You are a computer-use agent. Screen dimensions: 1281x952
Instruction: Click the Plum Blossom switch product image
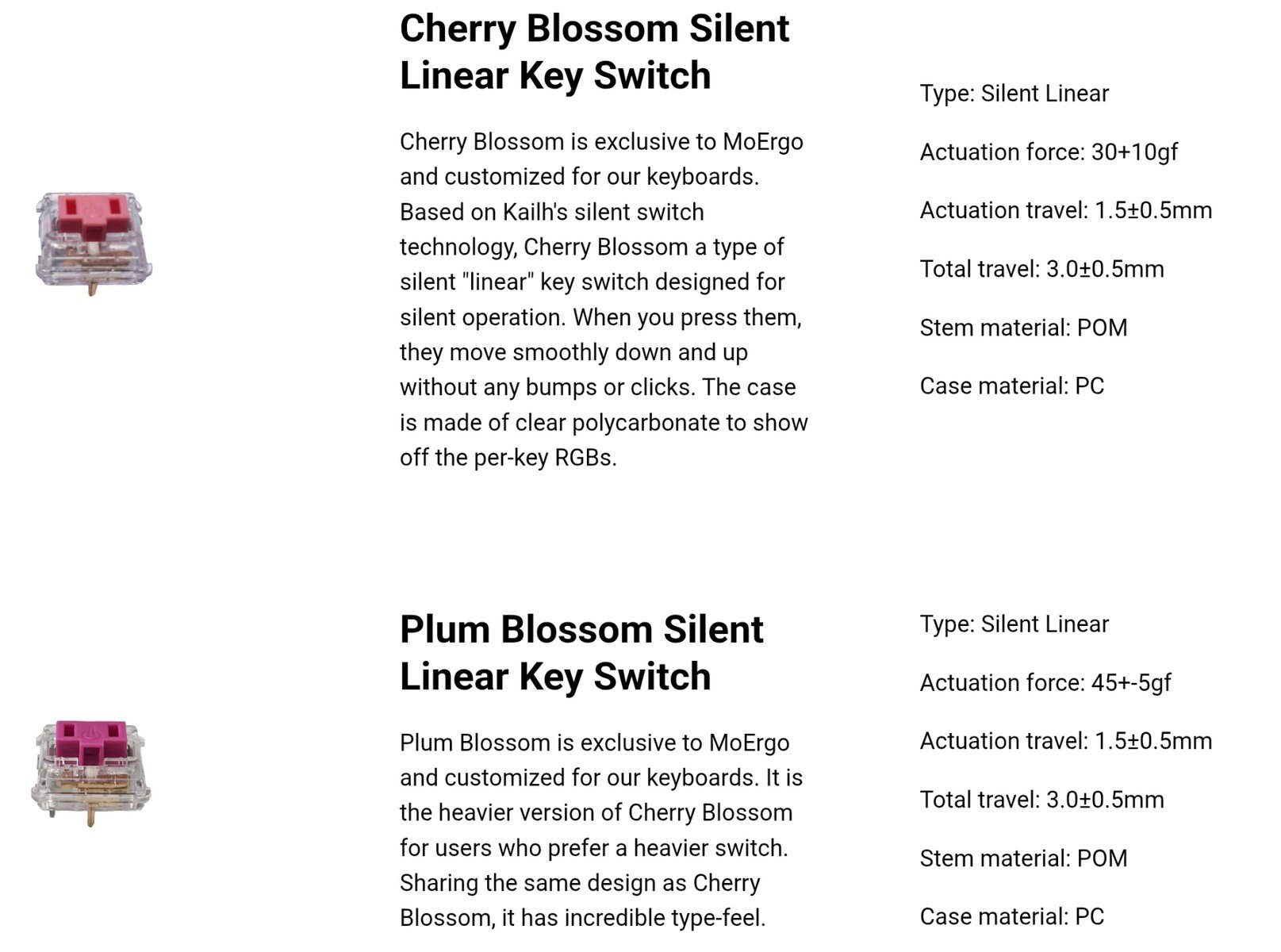(89, 770)
